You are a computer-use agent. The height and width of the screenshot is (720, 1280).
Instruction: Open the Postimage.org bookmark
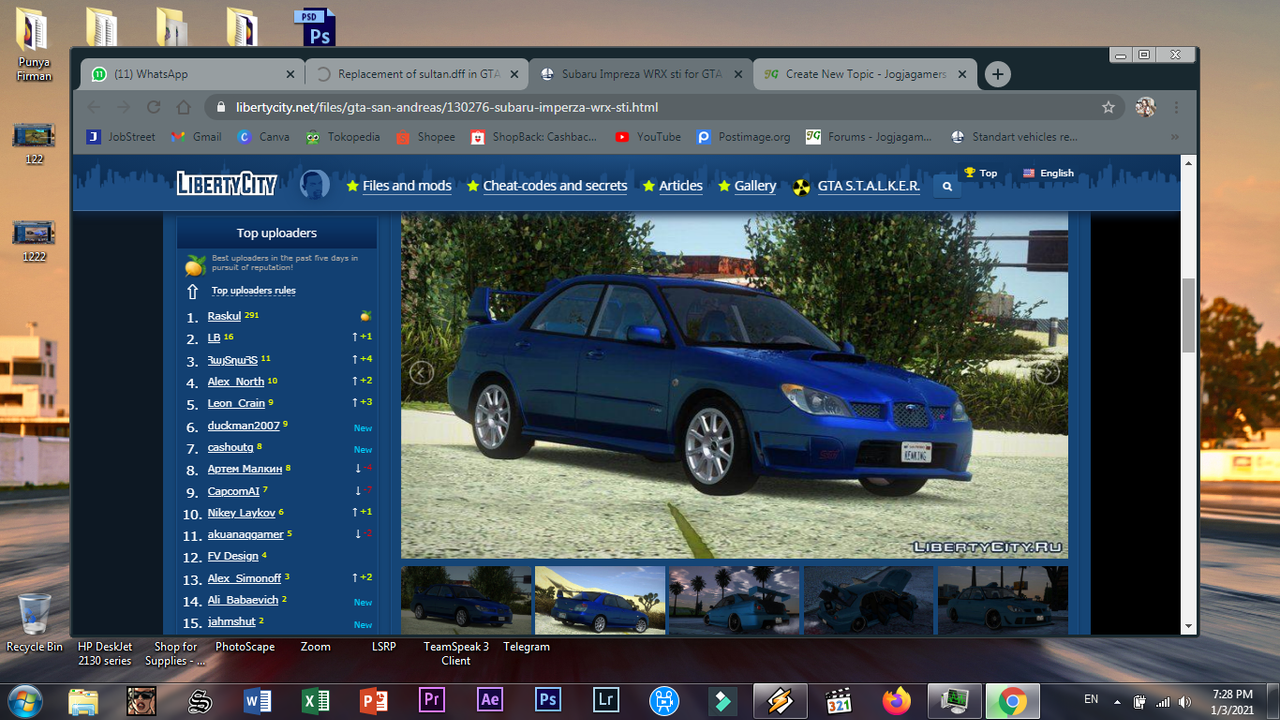pos(743,137)
